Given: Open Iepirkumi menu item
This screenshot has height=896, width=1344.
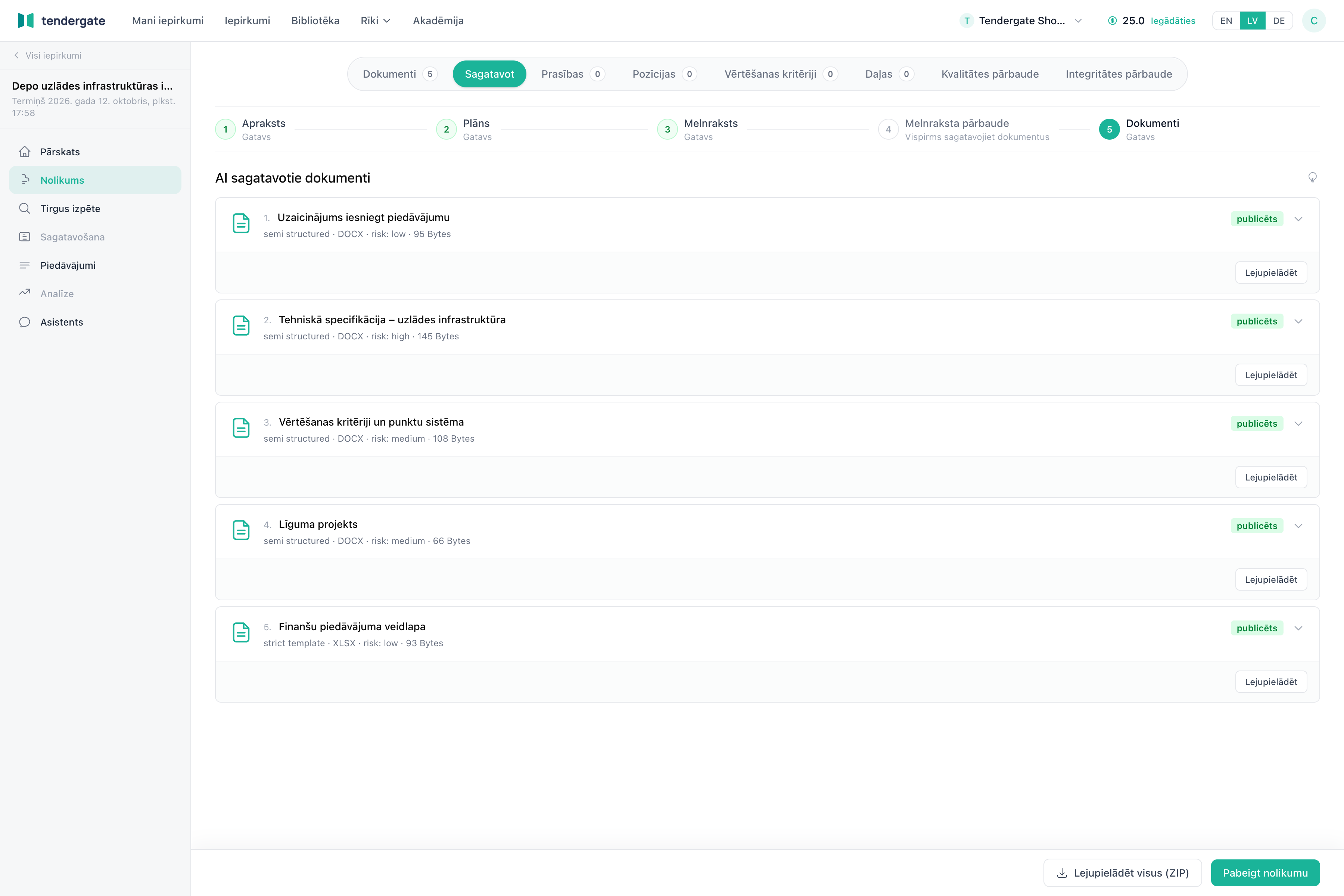Looking at the screenshot, I should click(x=247, y=21).
